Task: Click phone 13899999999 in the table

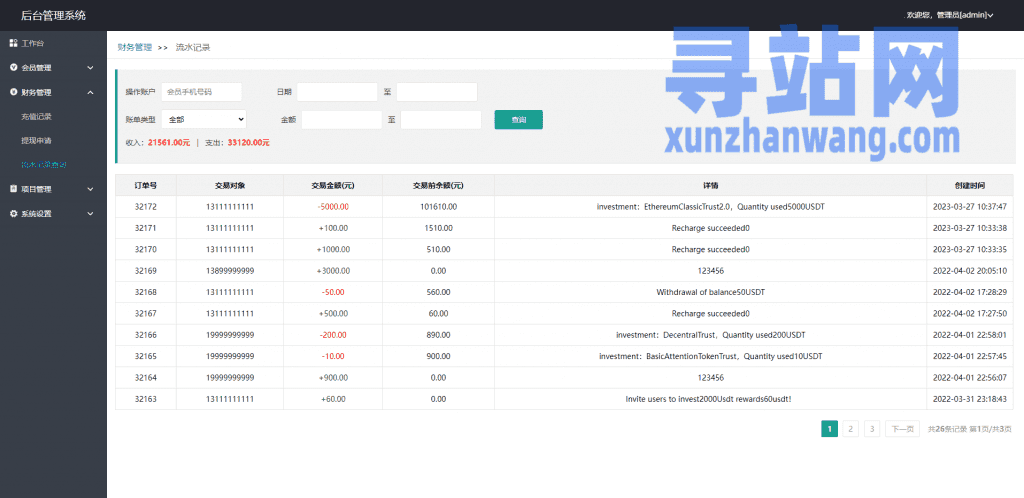Action: 230,271
